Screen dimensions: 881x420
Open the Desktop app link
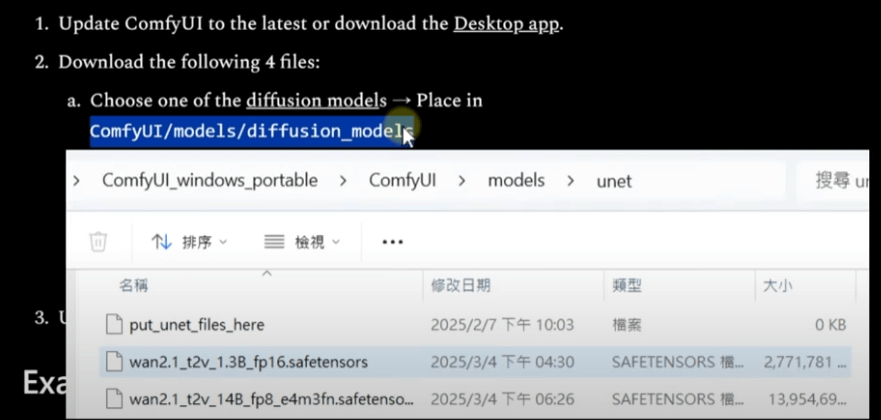506,24
